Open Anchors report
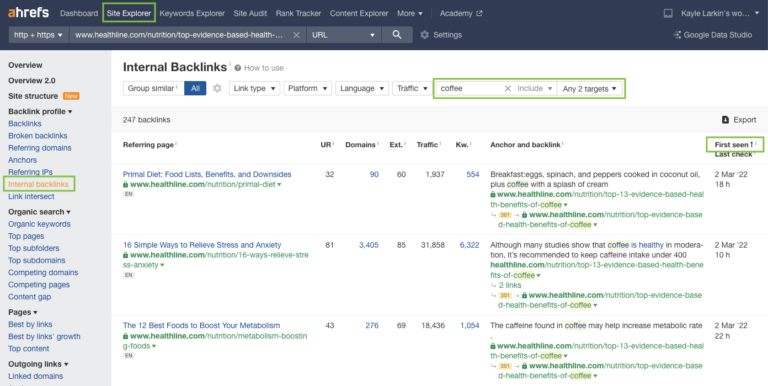This screenshot has width=768, height=386. (x=22, y=160)
